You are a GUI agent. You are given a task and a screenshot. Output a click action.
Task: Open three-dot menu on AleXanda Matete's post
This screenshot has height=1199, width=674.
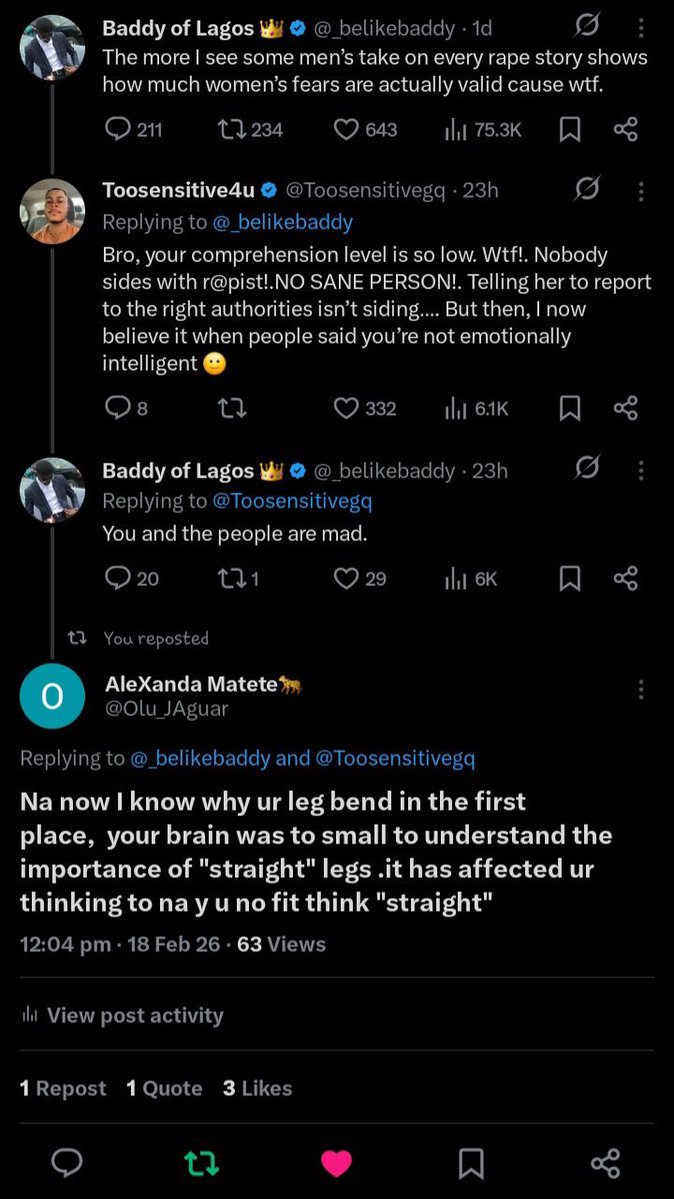640,690
